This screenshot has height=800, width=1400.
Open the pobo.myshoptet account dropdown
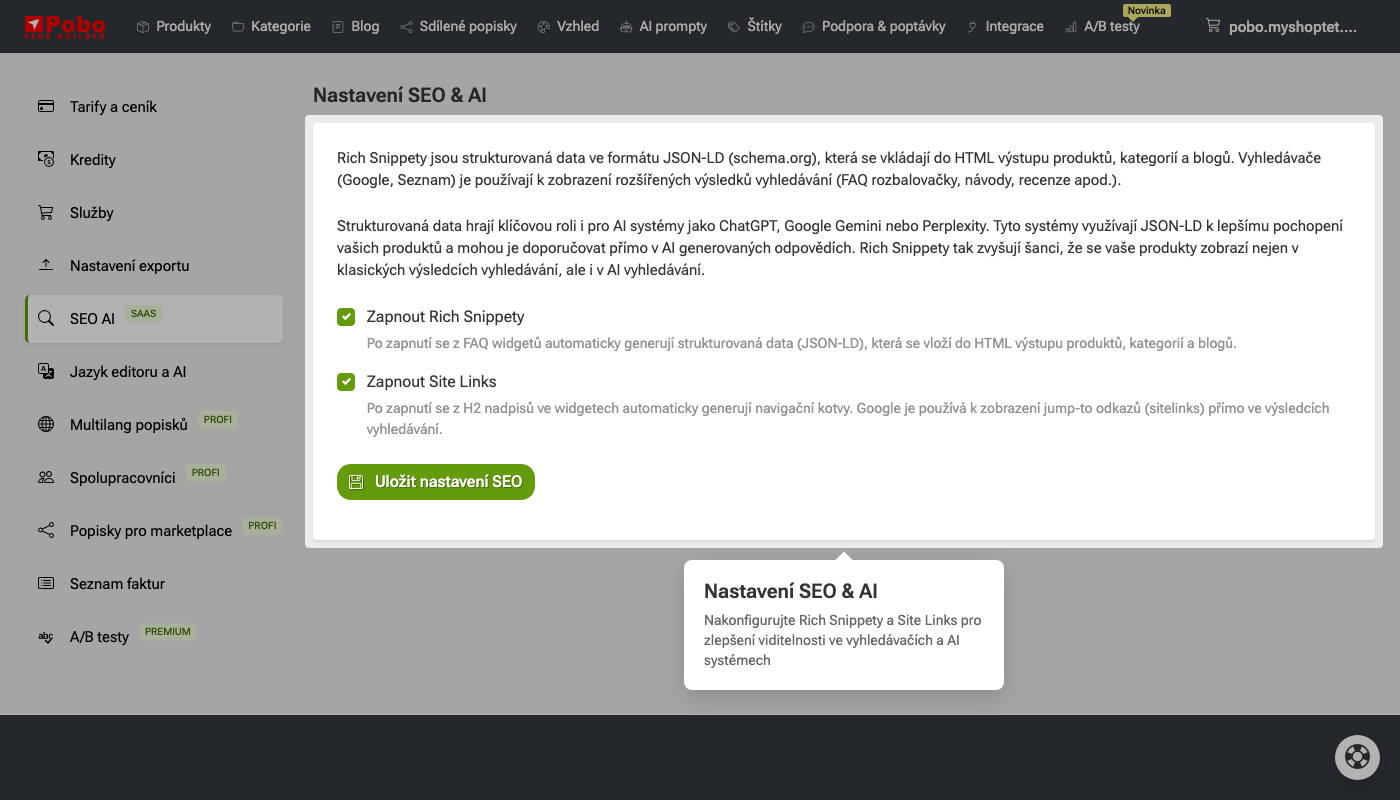pos(1282,27)
